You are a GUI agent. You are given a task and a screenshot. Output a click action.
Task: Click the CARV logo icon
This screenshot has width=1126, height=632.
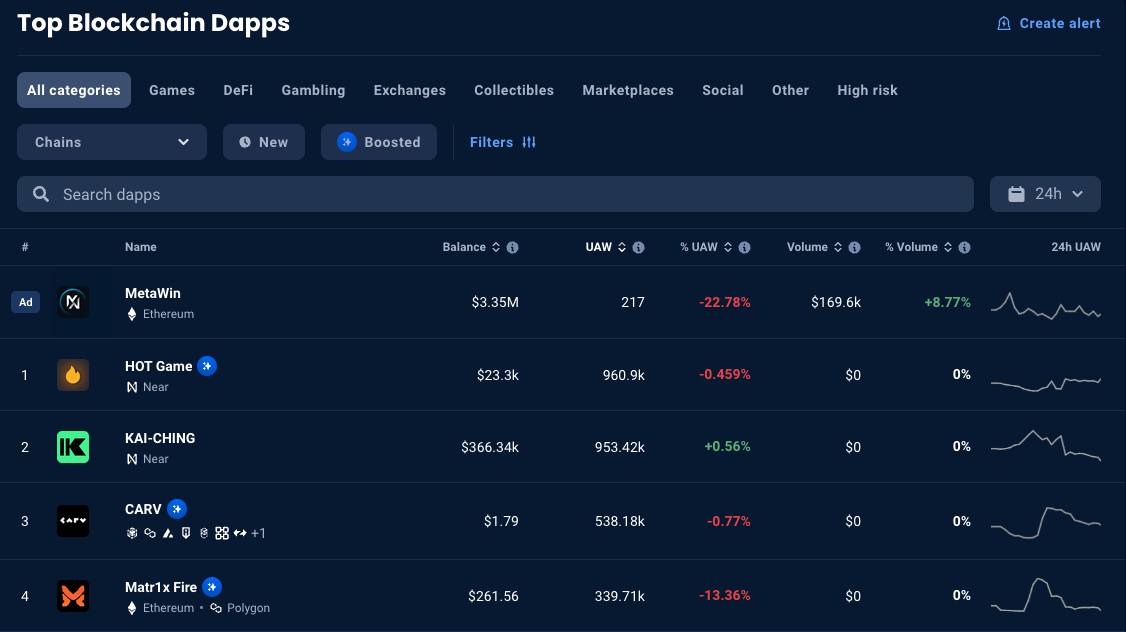click(x=73, y=521)
